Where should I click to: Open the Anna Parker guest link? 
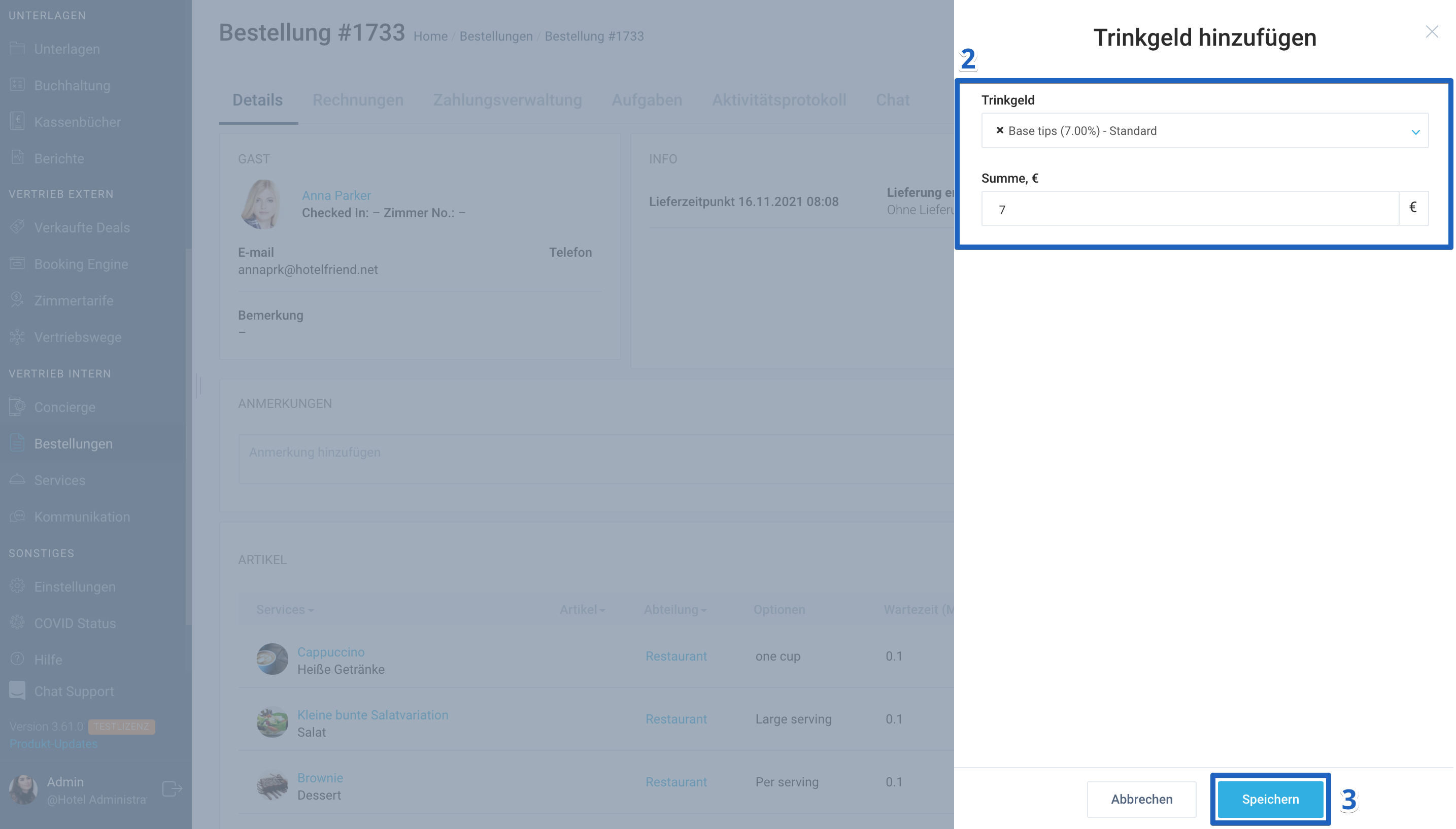coord(336,195)
